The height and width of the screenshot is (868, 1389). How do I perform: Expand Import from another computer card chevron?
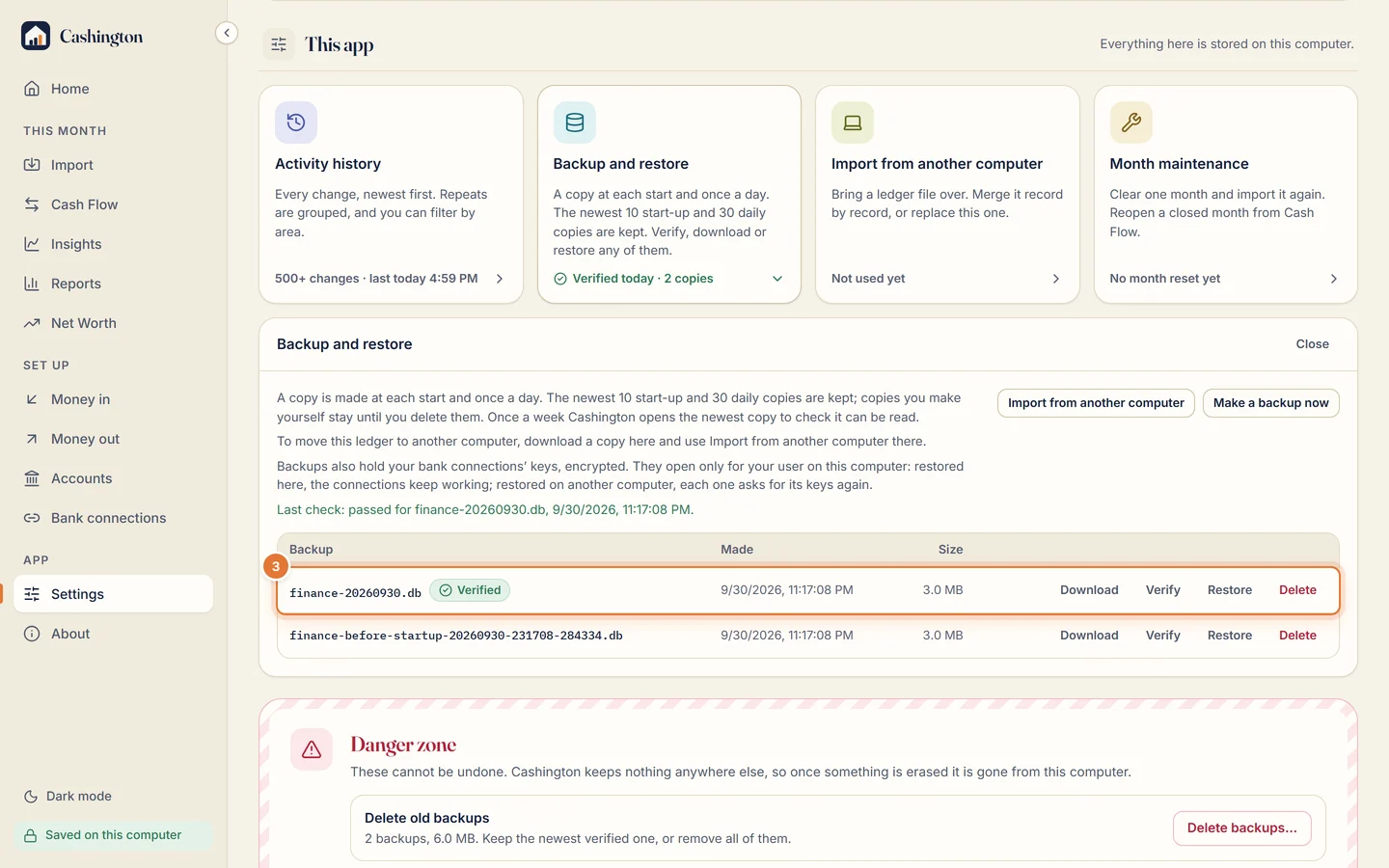click(1056, 279)
